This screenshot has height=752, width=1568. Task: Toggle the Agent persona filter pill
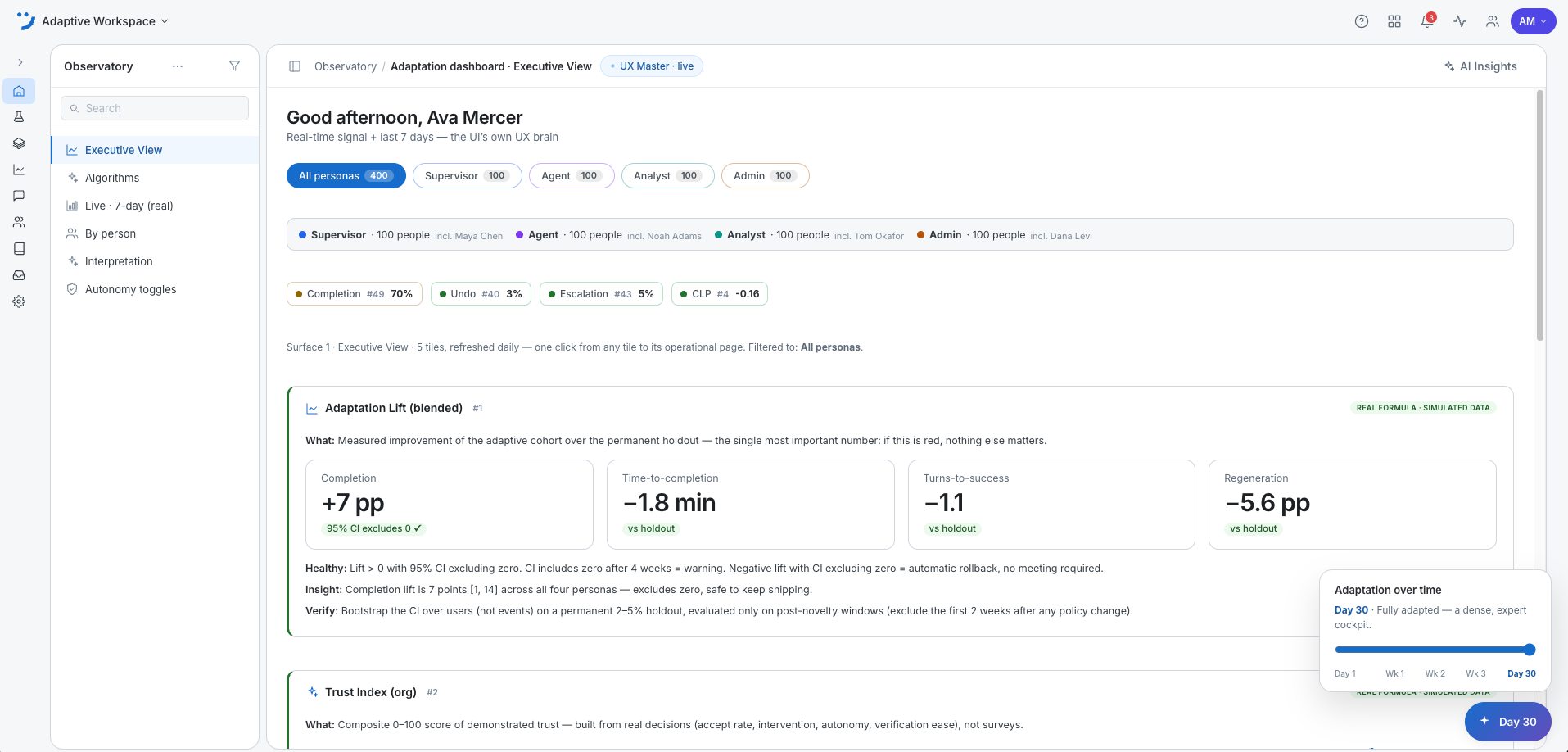572,176
